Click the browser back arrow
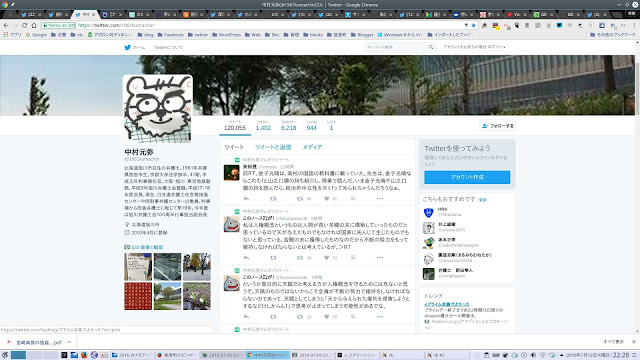 (x=6, y=25)
